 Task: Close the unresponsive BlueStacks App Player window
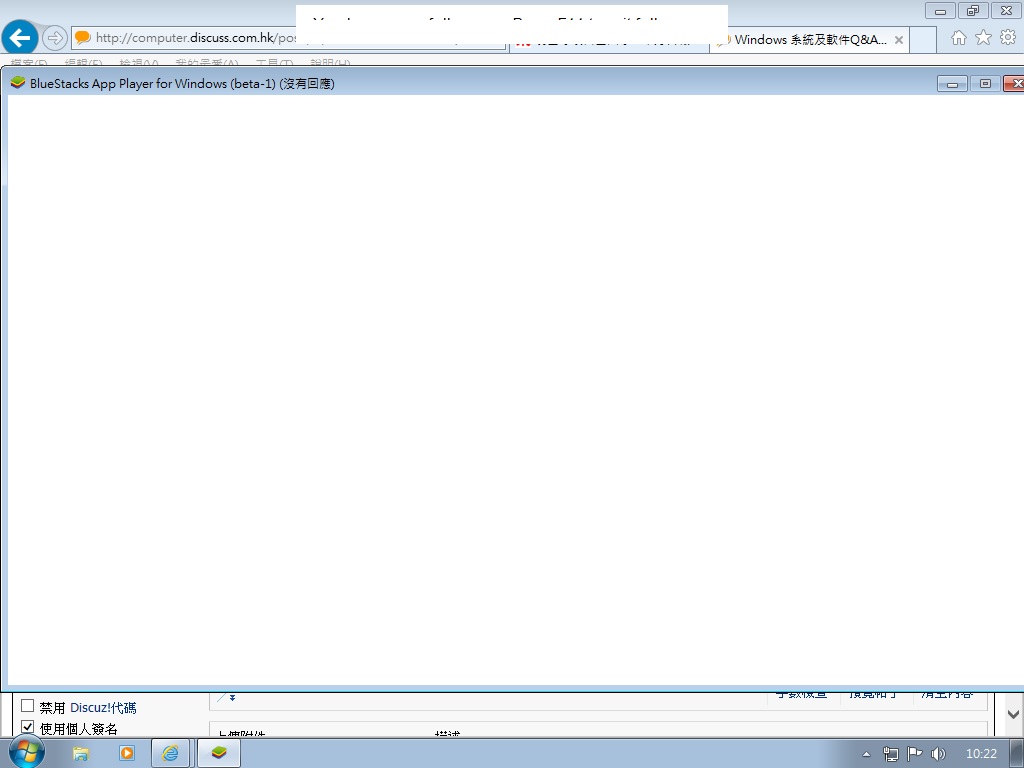pyautogui.click(x=1014, y=84)
